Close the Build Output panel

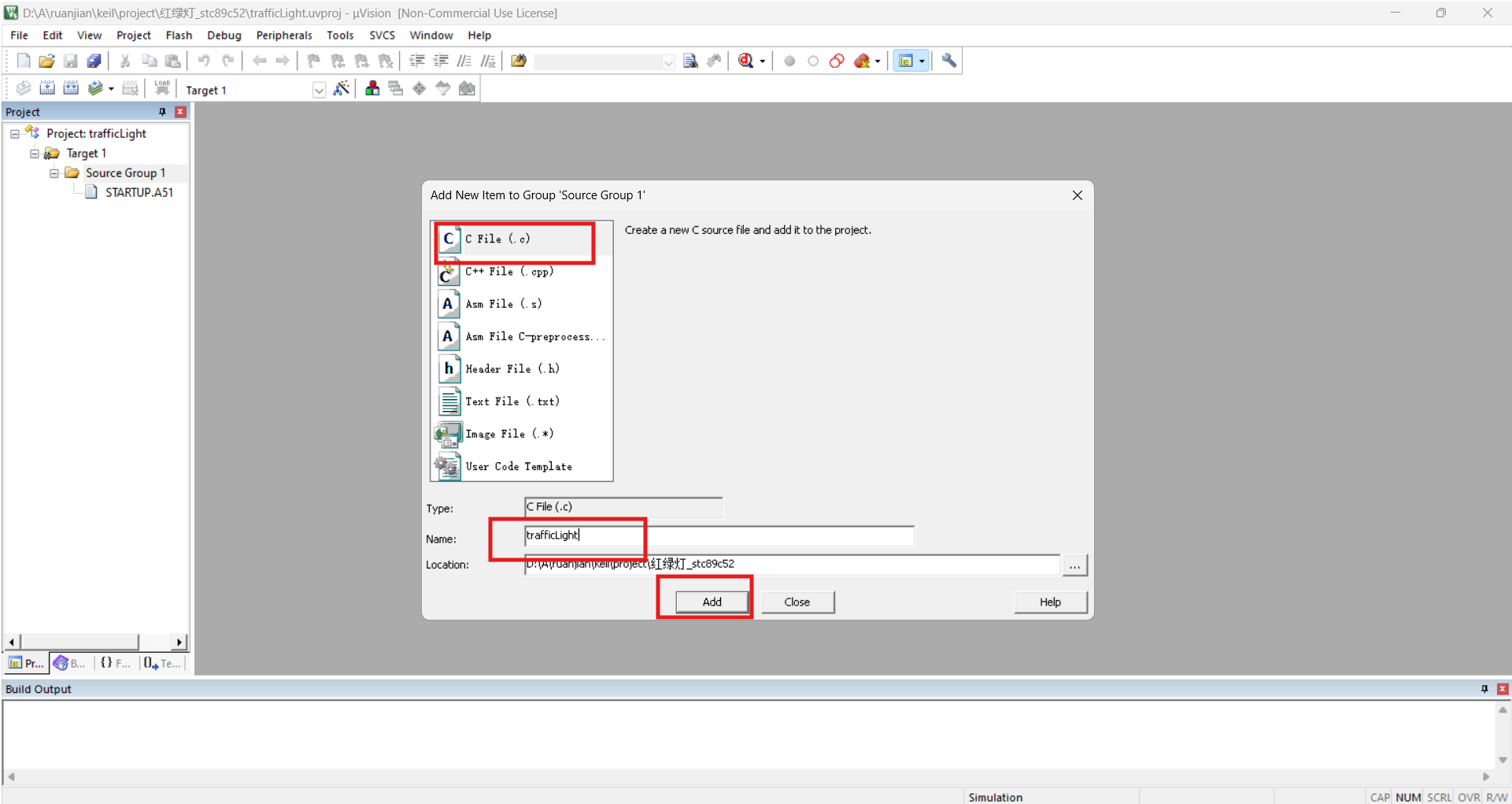1503,689
